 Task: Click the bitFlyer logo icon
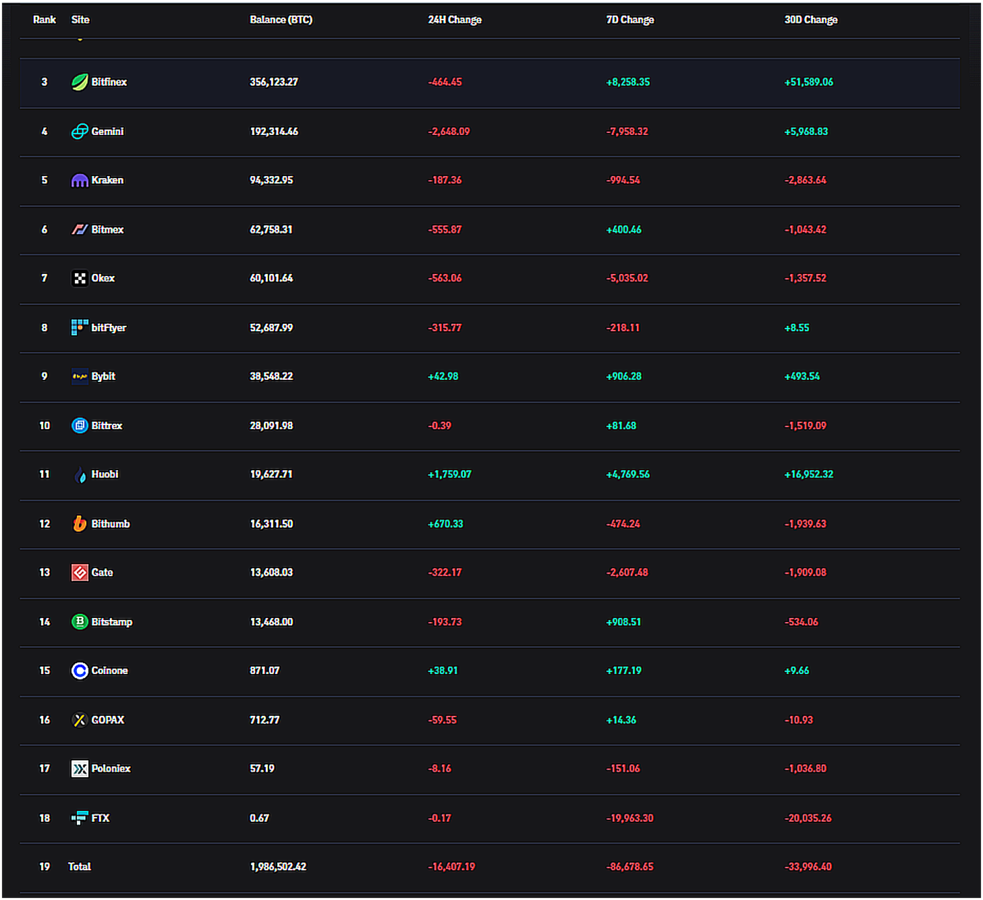[80, 327]
